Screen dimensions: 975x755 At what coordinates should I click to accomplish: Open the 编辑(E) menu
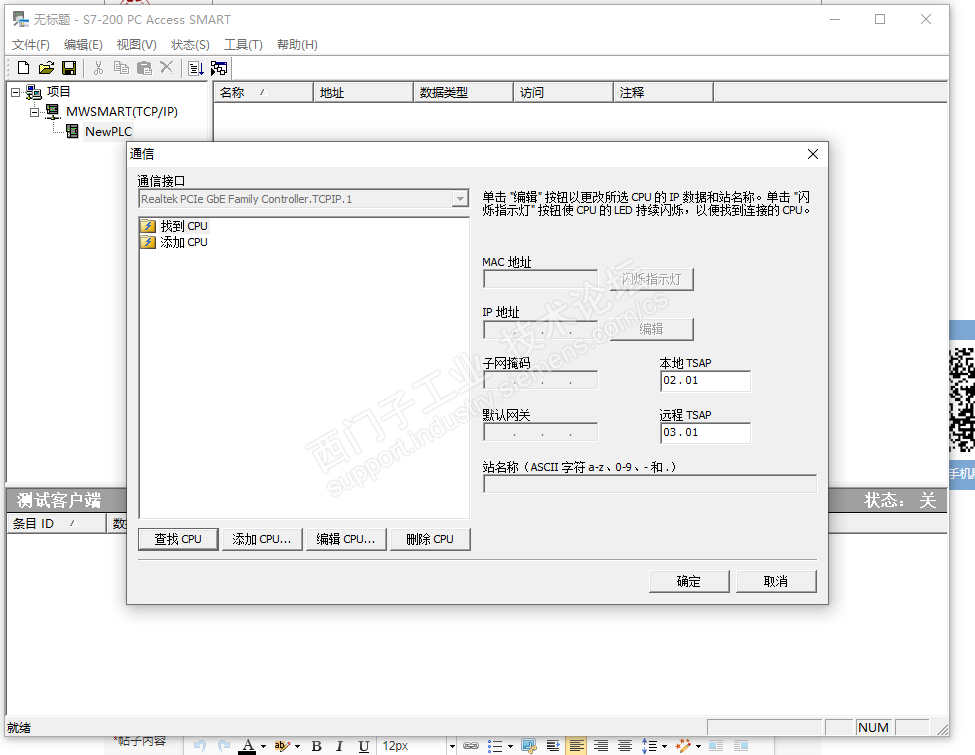click(x=83, y=45)
